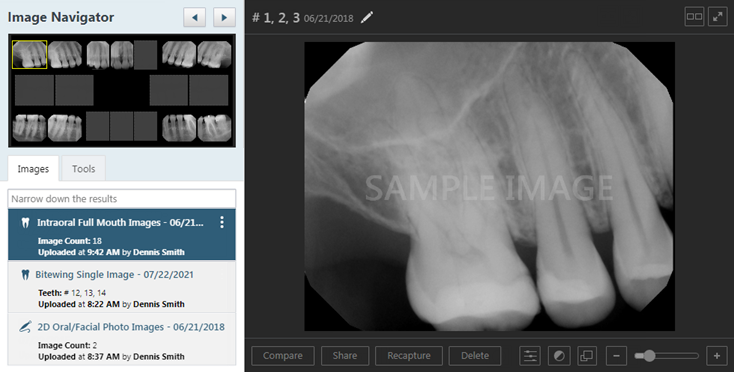Click the overlapping squares icon
This screenshot has height=372, width=734.
click(586, 356)
